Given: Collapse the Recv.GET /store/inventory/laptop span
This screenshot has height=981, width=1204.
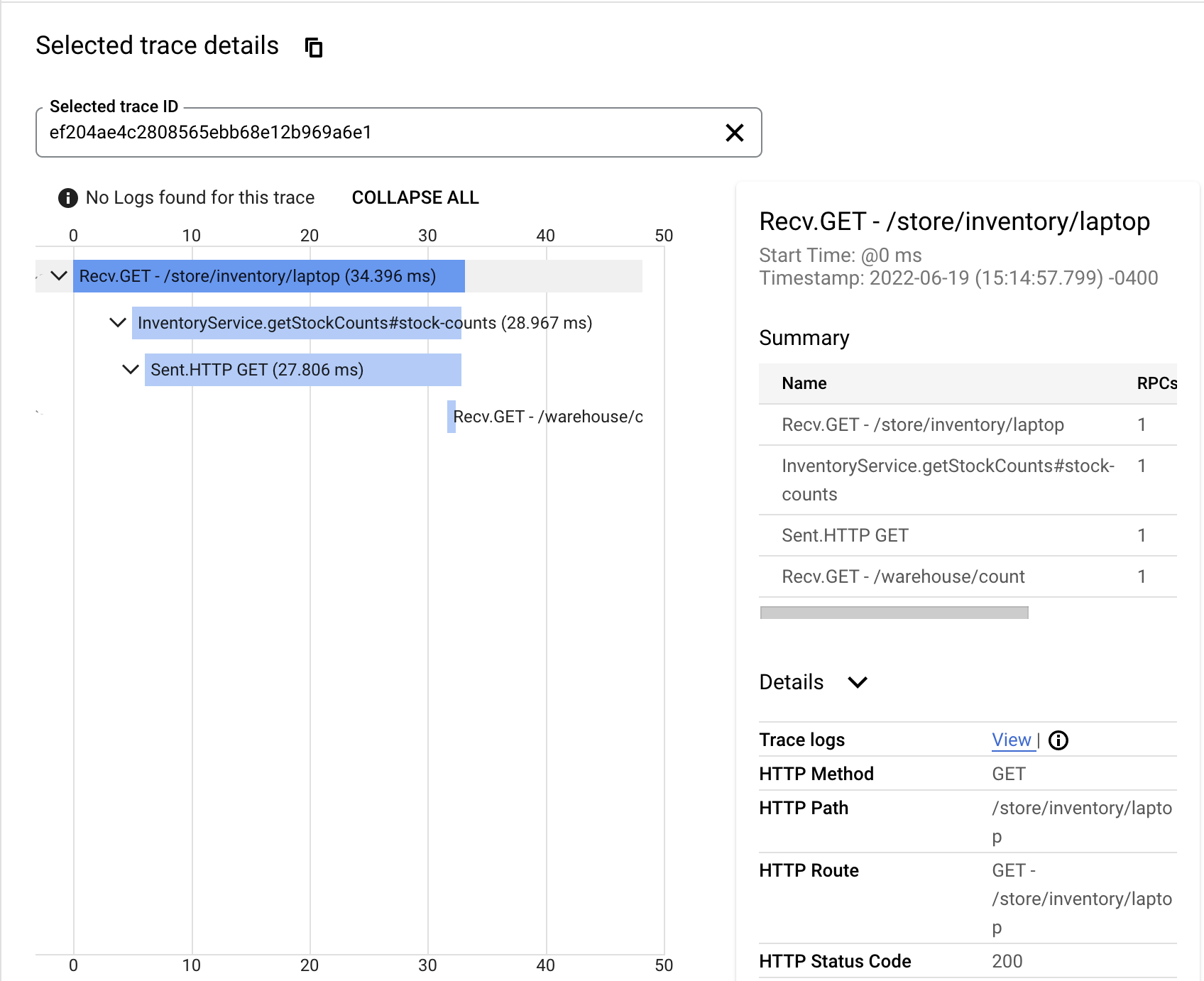Looking at the screenshot, I should pos(59,276).
